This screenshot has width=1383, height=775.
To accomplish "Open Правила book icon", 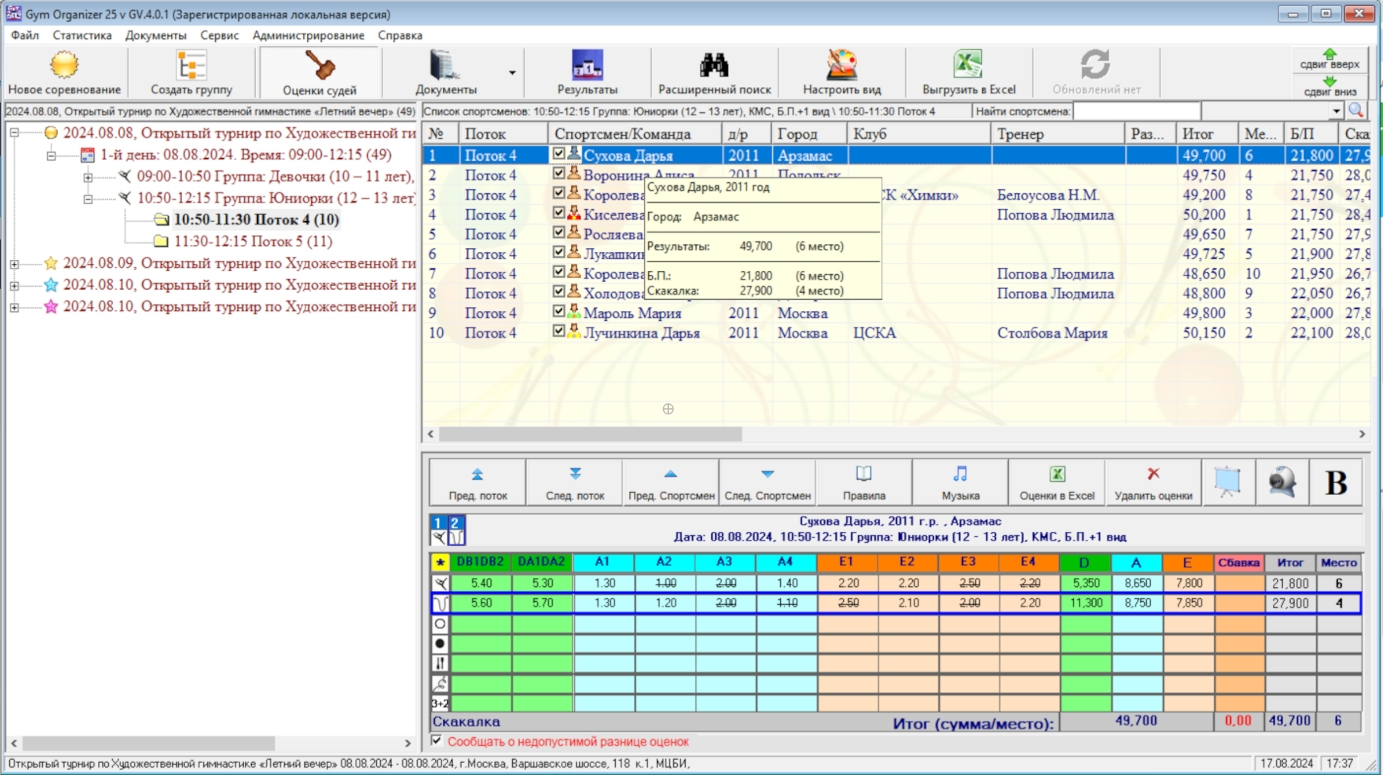I will pos(864,482).
